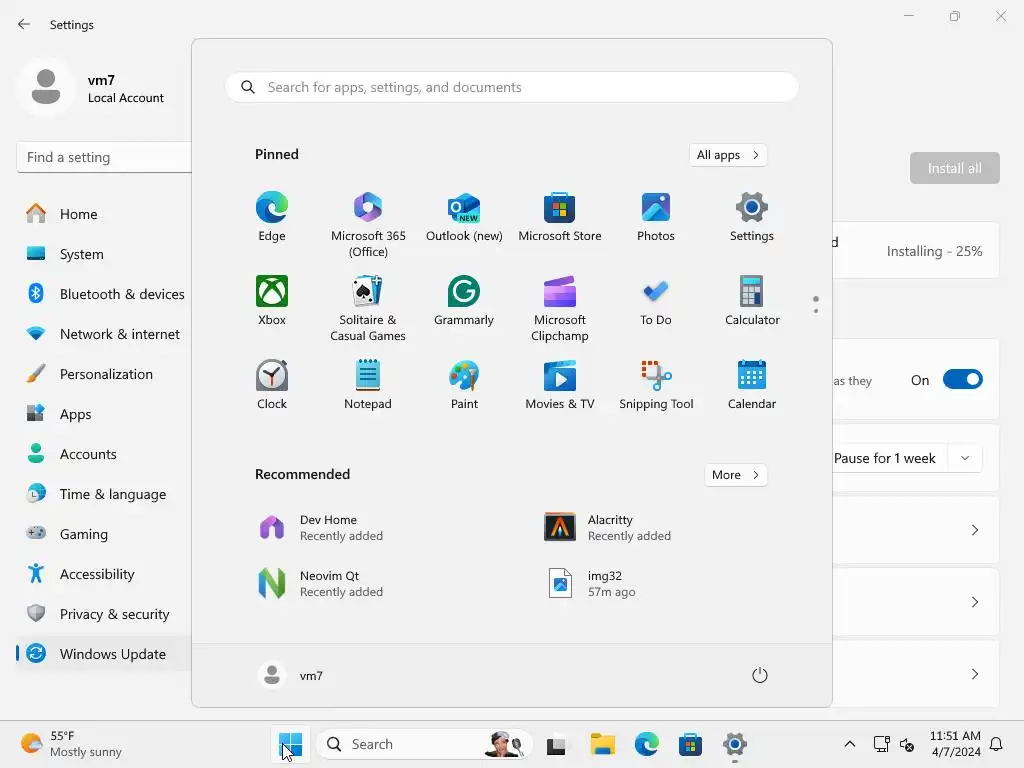Launch Snipping Tool
The width and height of the screenshot is (1024, 768).
point(656,385)
